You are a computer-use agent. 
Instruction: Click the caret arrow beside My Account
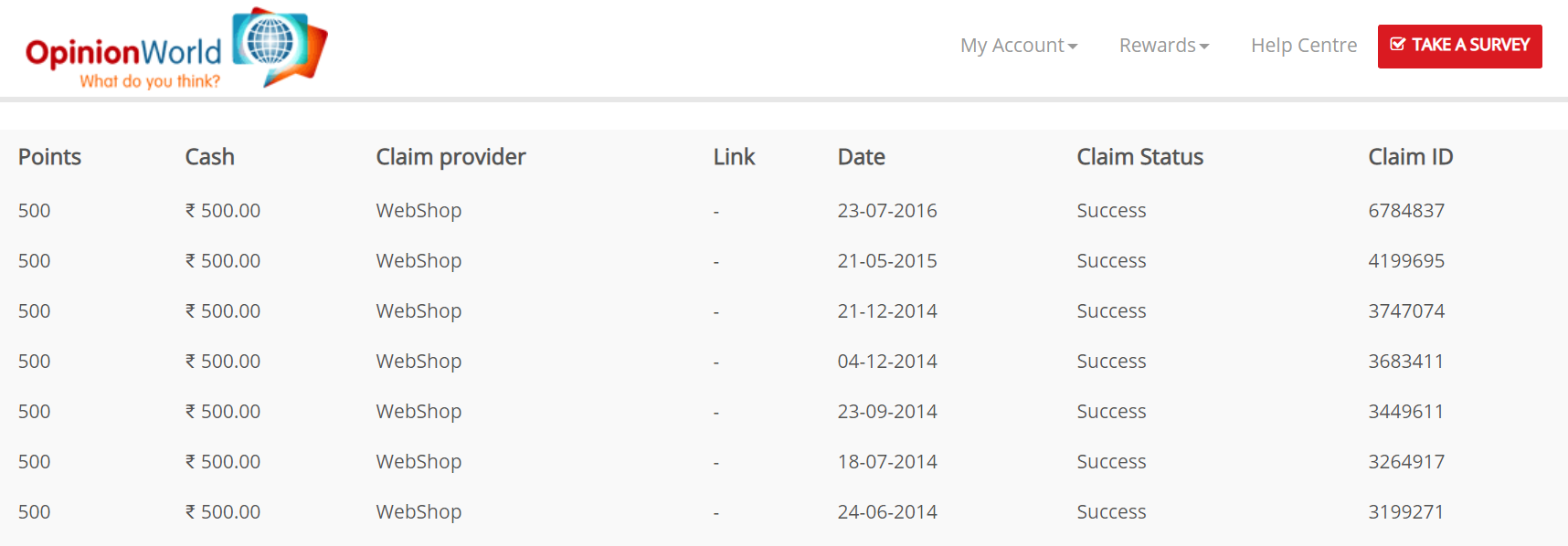1073,47
